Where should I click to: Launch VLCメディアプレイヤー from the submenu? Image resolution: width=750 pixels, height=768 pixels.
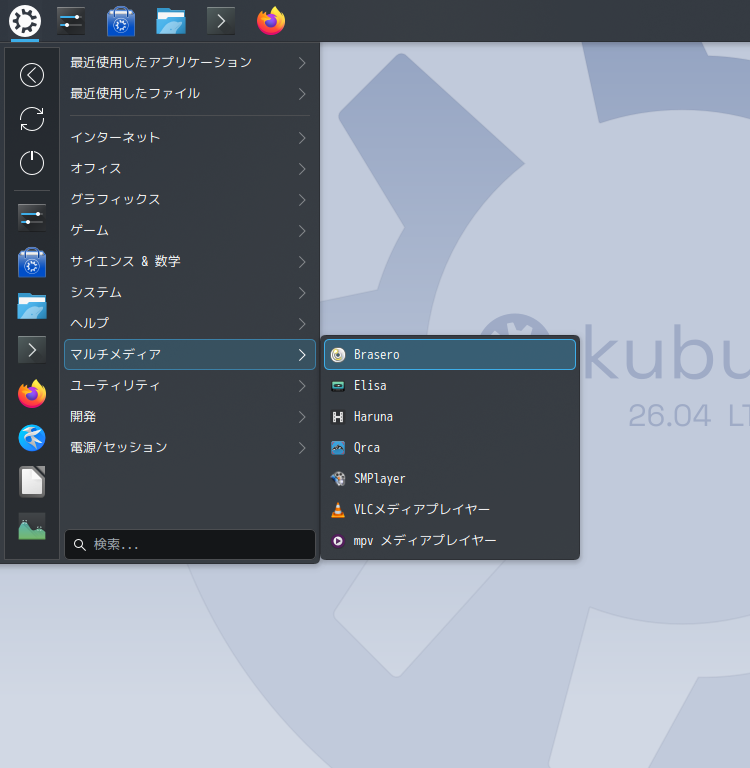click(450, 509)
